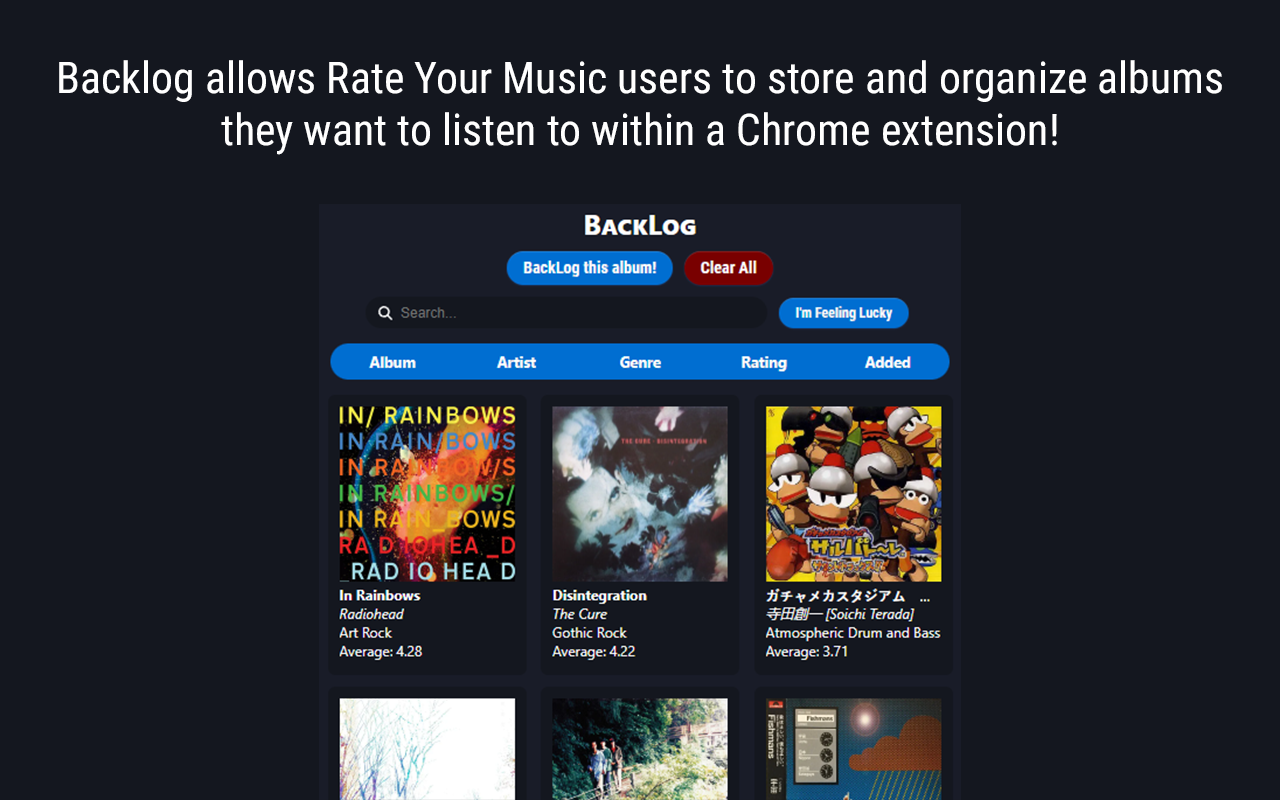Sort albums by date Added

coord(887,362)
